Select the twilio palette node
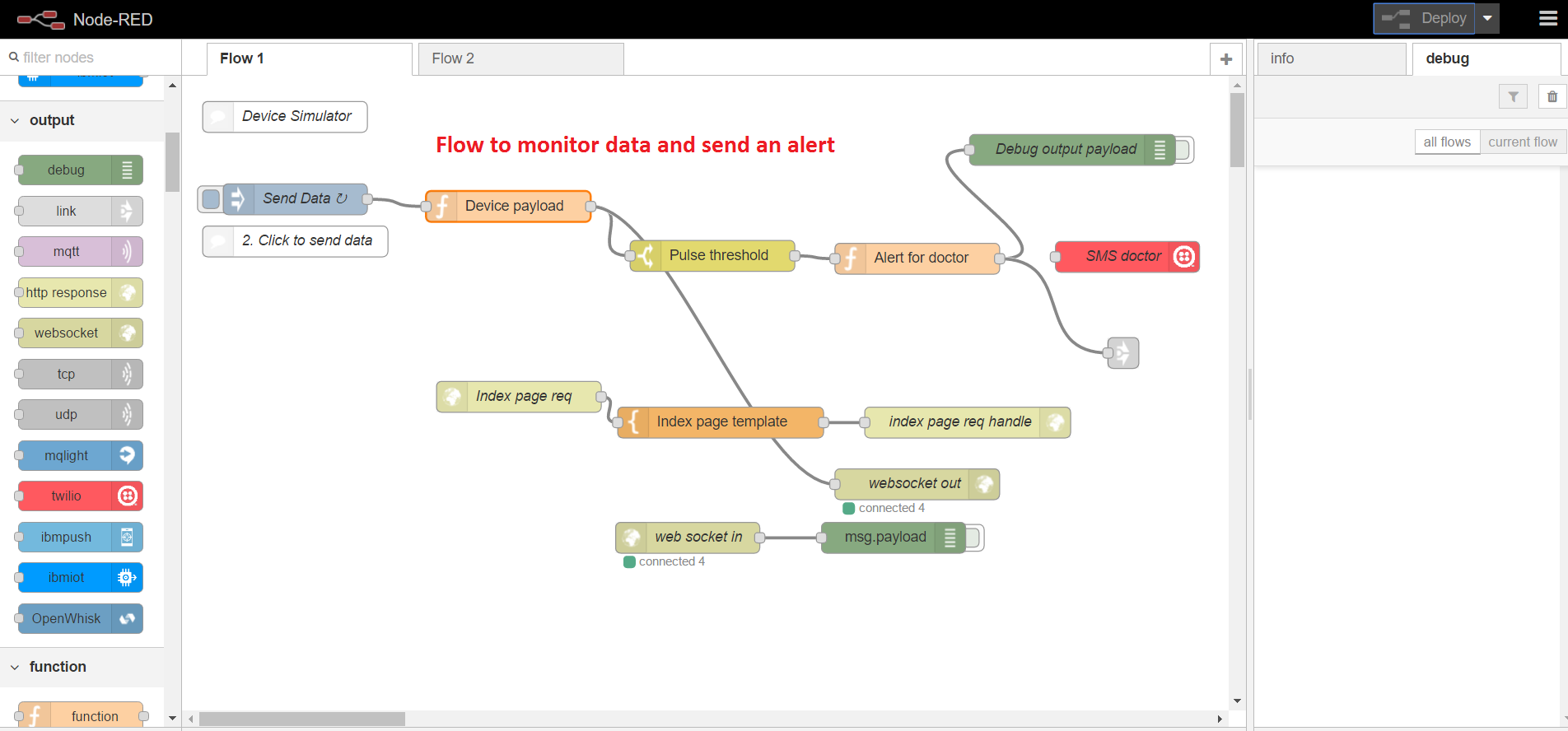The image size is (1568, 731). pos(80,496)
